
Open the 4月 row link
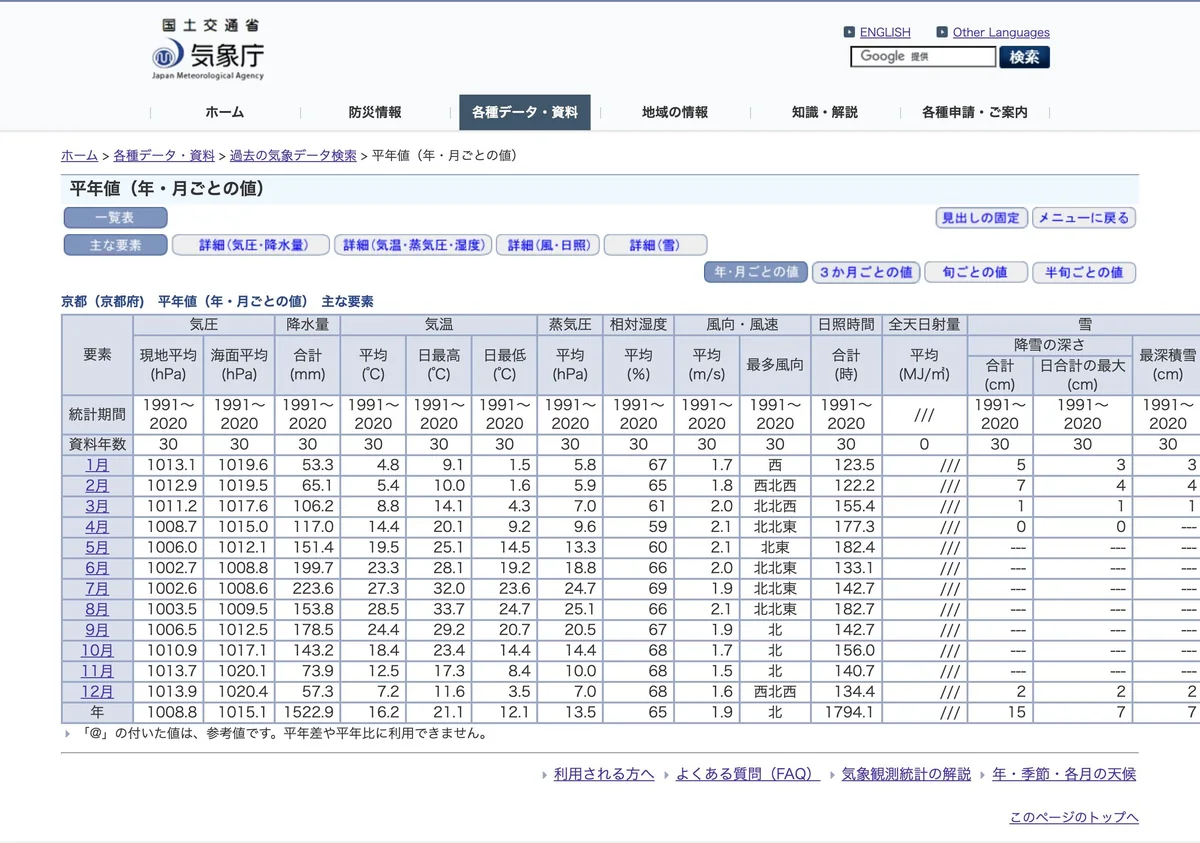coord(97,527)
